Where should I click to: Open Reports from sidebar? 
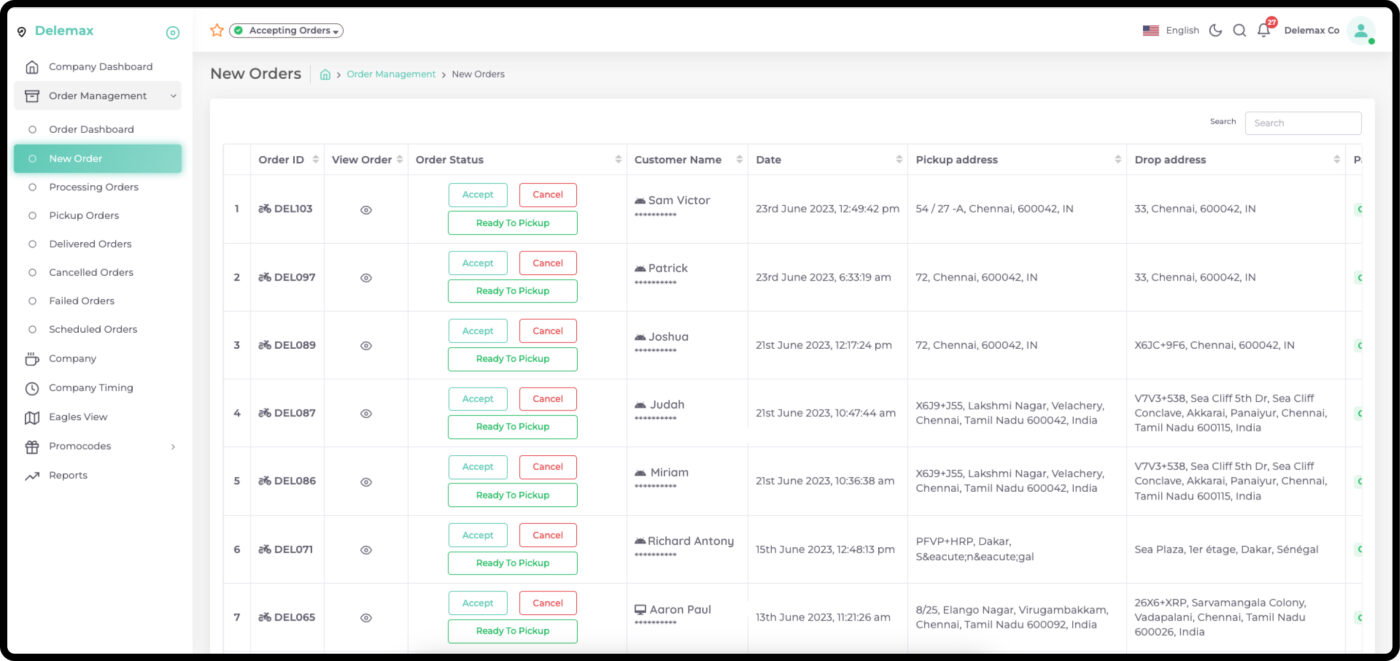68,476
